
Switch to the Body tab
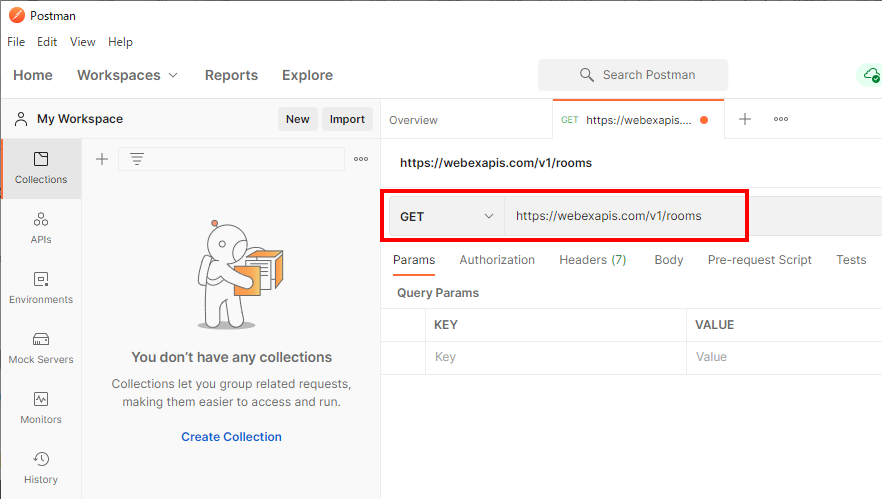(x=669, y=260)
